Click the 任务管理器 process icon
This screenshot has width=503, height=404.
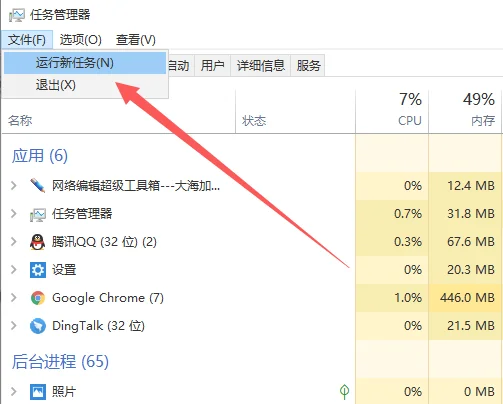(x=37, y=214)
